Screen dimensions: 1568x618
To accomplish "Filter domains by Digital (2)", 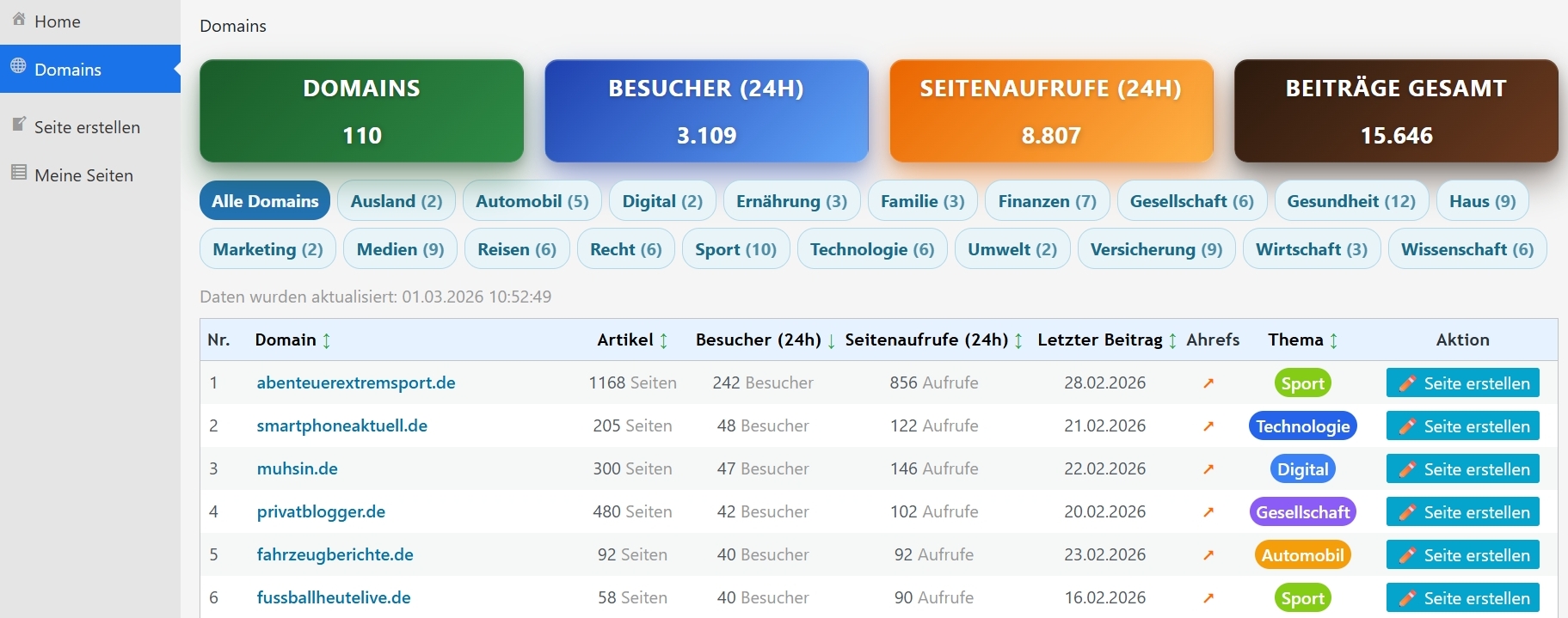I will tap(662, 201).
